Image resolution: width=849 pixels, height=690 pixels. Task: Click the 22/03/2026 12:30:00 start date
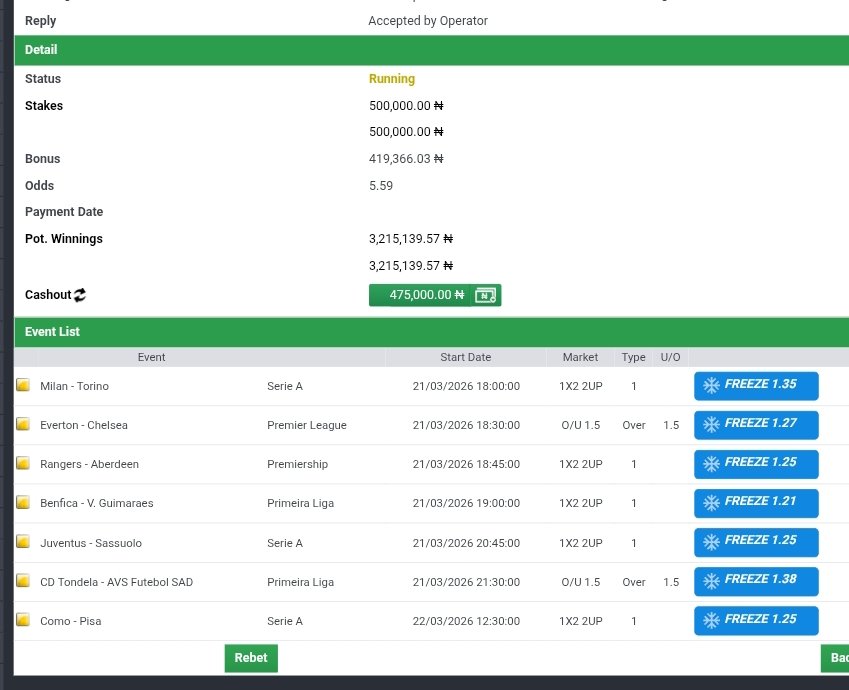pos(466,621)
